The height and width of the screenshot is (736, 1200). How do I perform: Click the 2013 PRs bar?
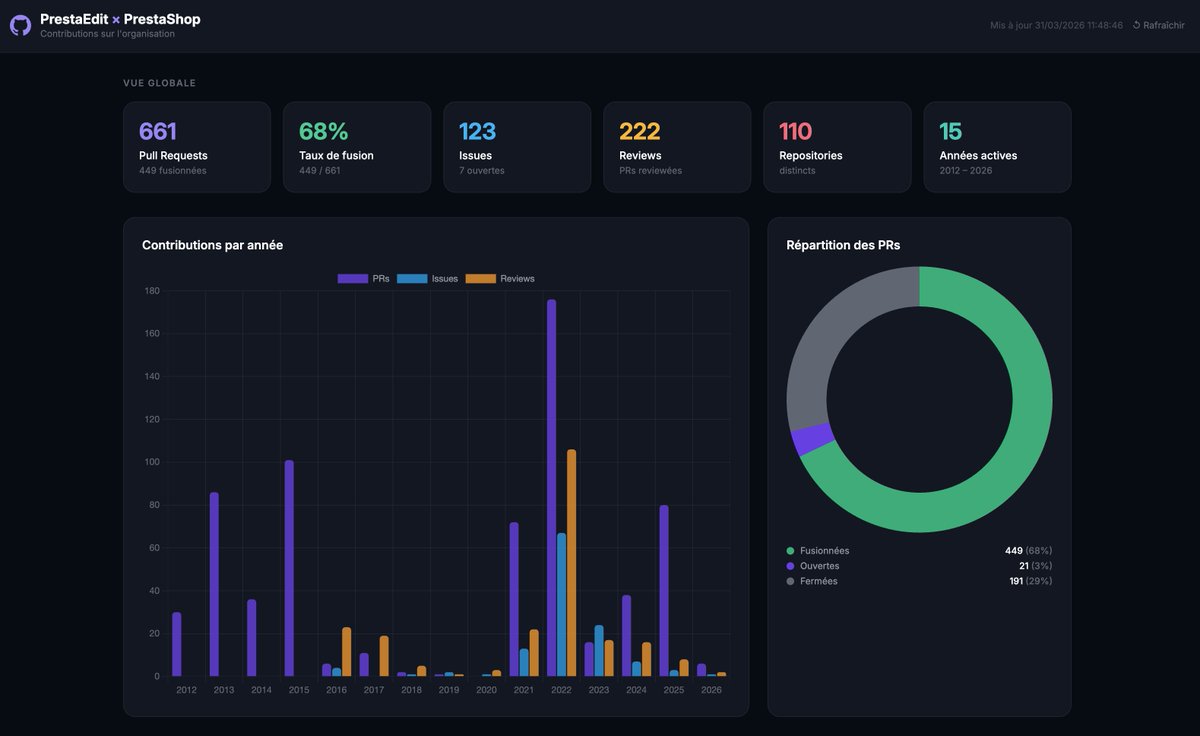(x=214, y=585)
